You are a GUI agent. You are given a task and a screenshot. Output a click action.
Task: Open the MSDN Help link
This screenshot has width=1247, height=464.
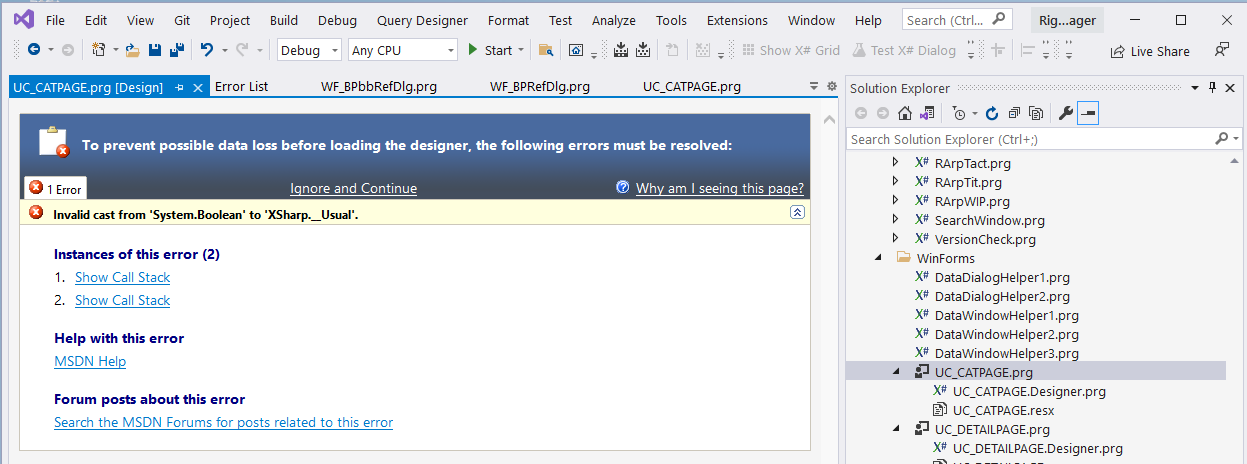tap(90, 361)
